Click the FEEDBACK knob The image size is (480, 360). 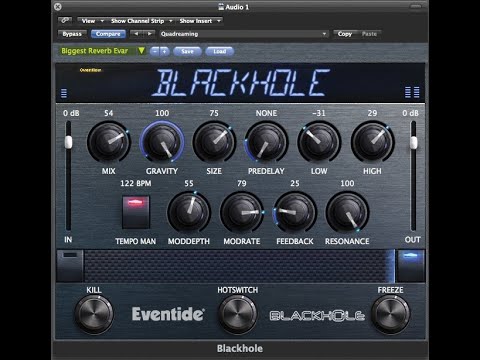[295, 212]
